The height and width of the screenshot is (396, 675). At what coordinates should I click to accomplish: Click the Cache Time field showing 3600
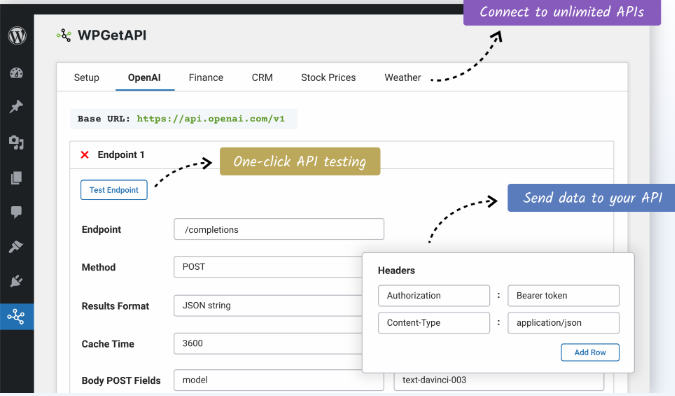coord(268,343)
